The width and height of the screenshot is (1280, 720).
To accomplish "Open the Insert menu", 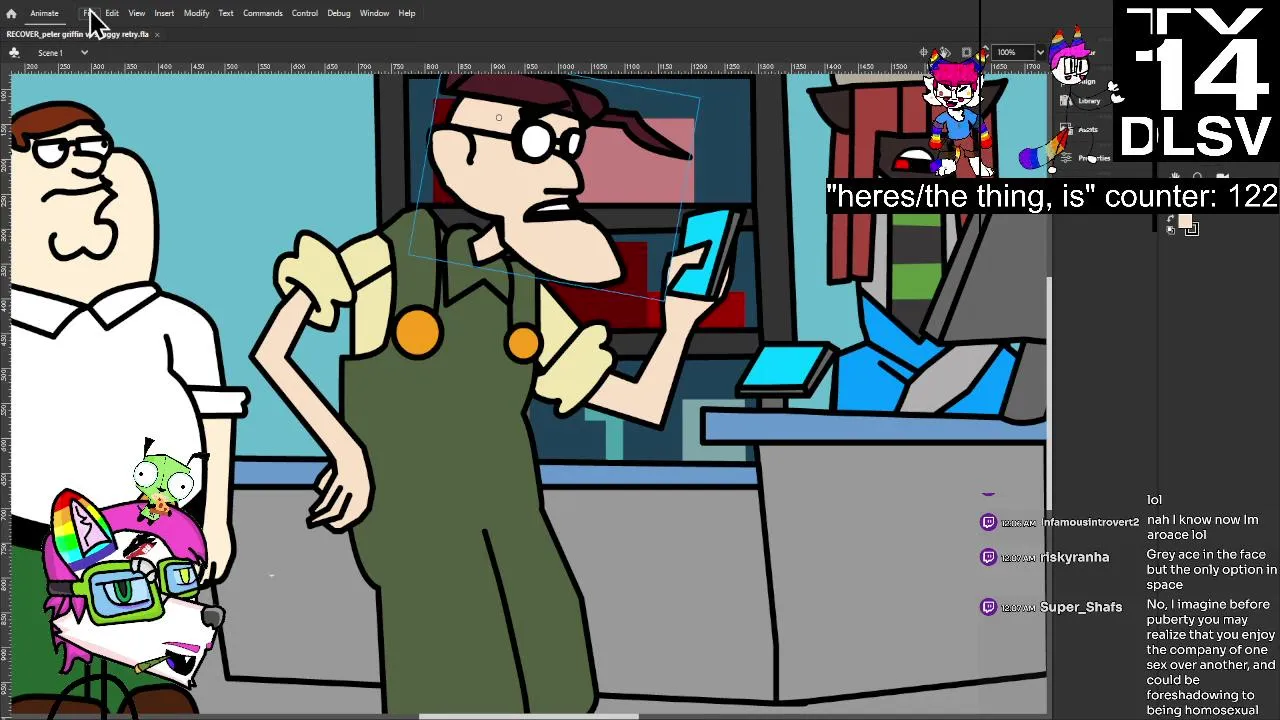I will click(x=164, y=13).
